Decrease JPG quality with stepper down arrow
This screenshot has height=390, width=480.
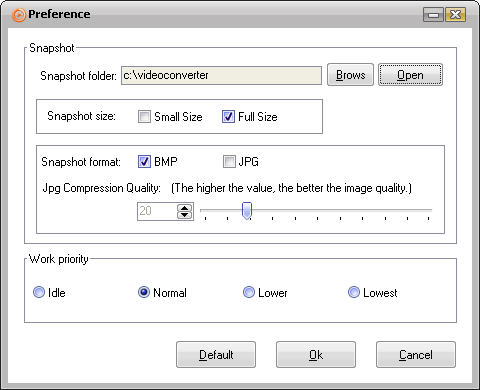point(185,215)
